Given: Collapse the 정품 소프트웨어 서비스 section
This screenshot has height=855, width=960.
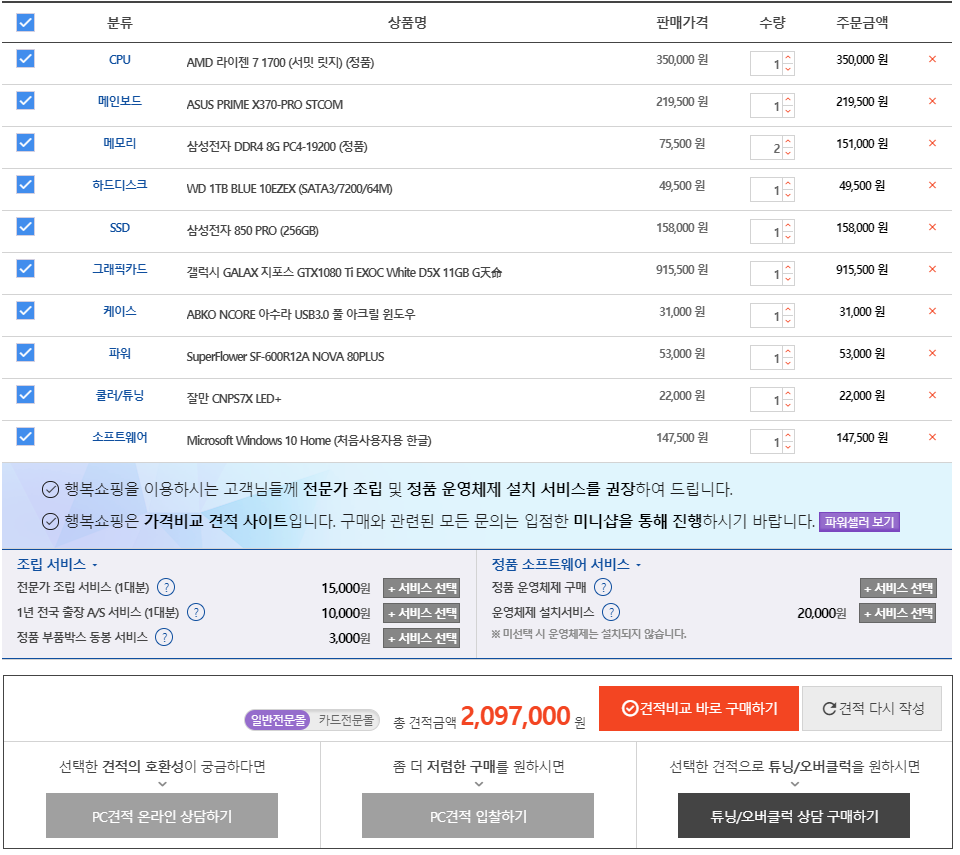Looking at the screenshot, I should [x=569, y=567].
